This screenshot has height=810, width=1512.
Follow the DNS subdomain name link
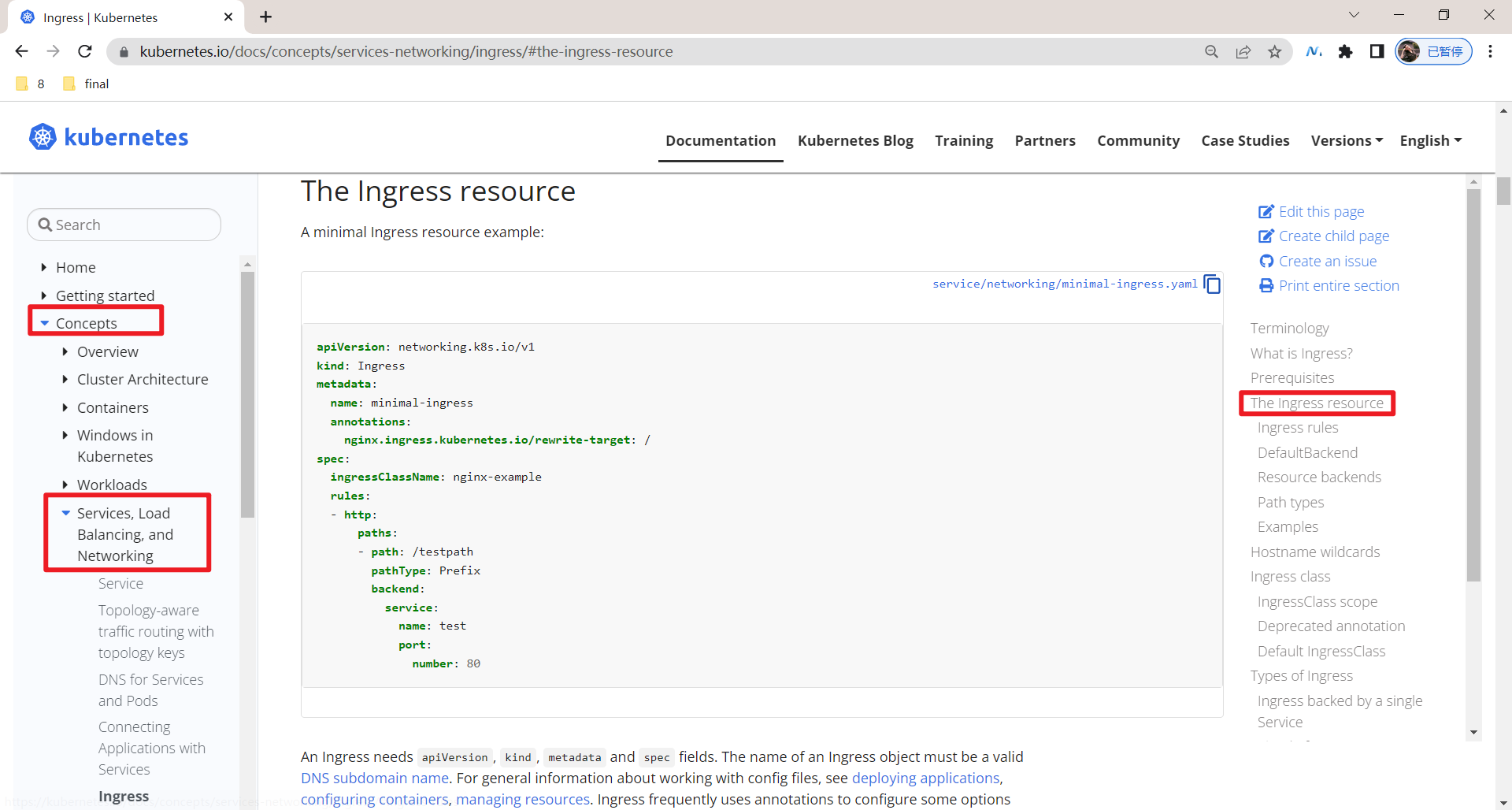coord(375,778)
